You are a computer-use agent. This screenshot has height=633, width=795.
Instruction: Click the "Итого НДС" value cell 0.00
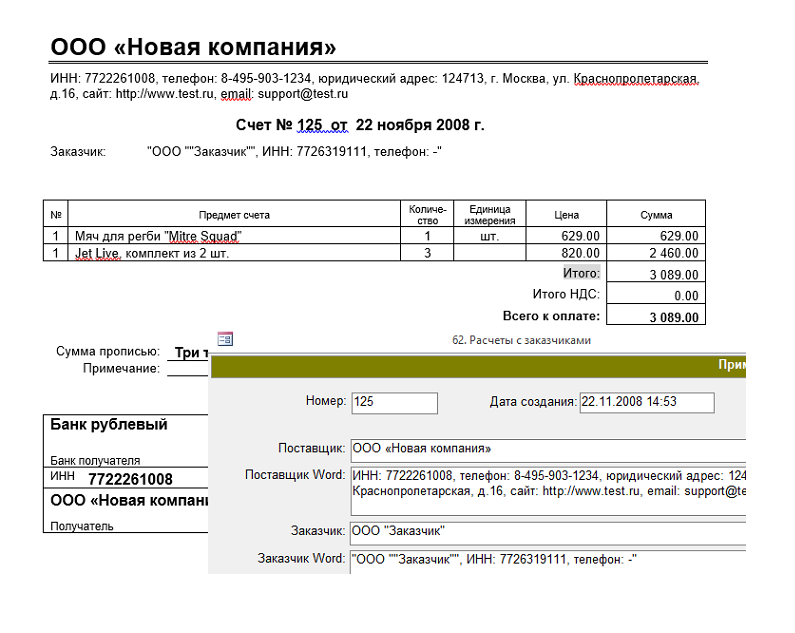pyautogui.click(x=655, y=296)
